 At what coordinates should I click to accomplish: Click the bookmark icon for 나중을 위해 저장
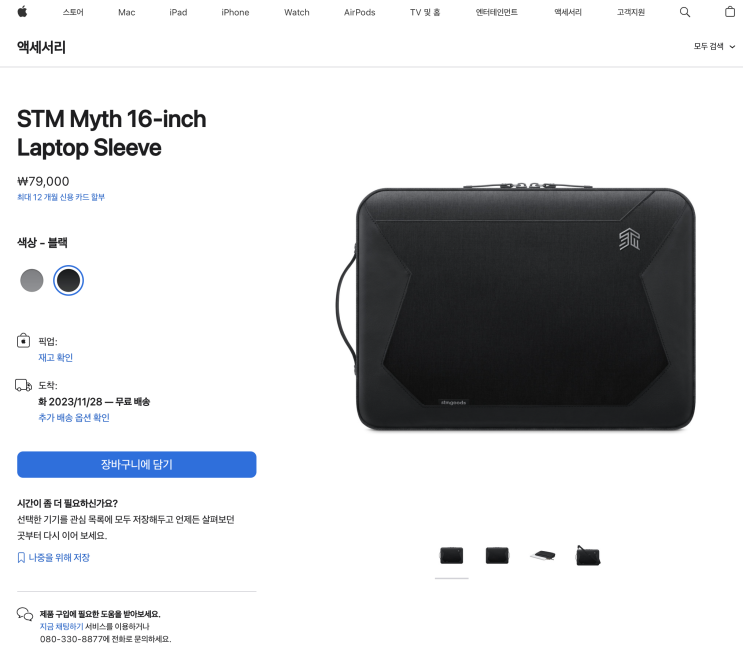pos(21,558)
